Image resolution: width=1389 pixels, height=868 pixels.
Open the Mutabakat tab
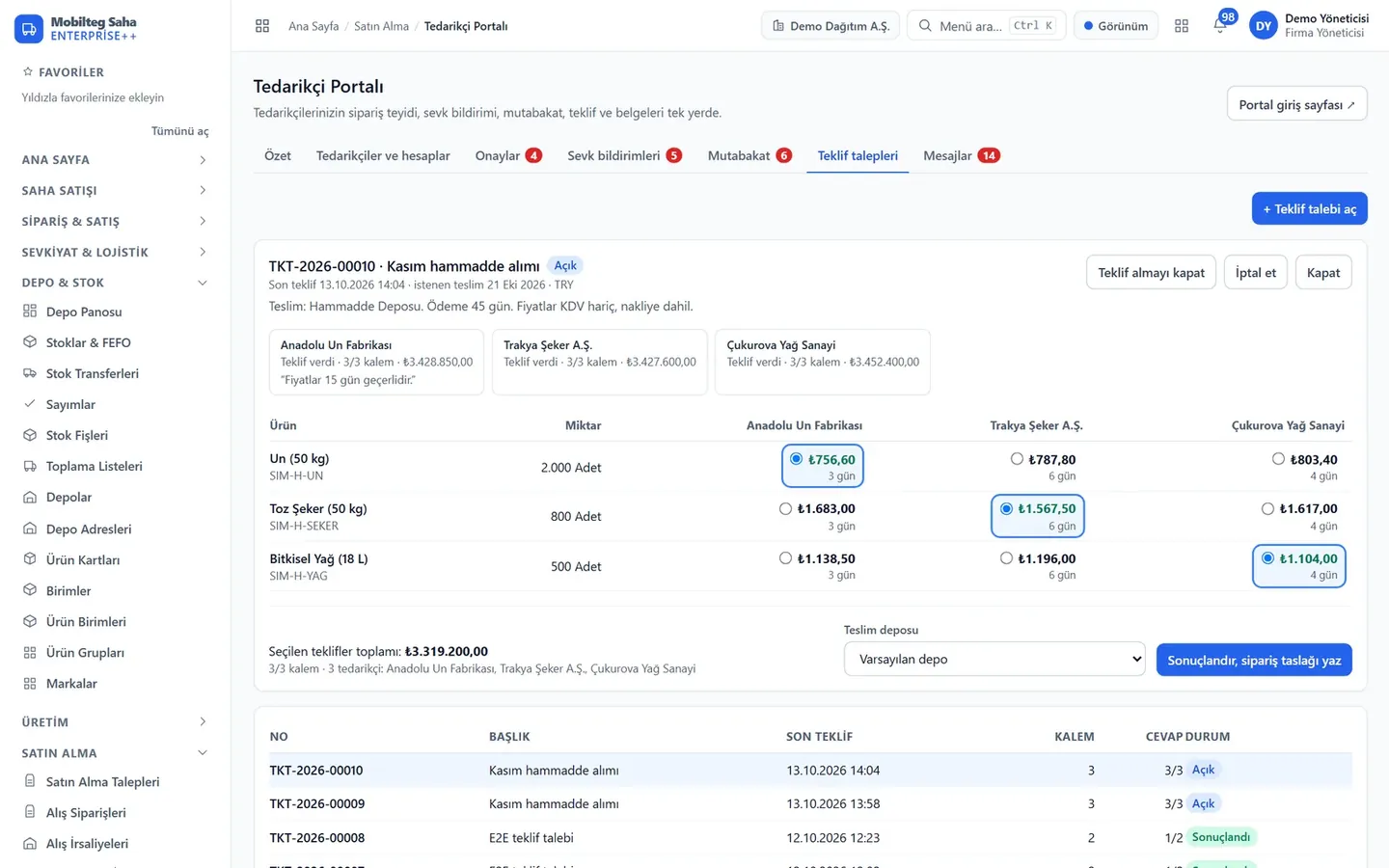tap(749, 155)
